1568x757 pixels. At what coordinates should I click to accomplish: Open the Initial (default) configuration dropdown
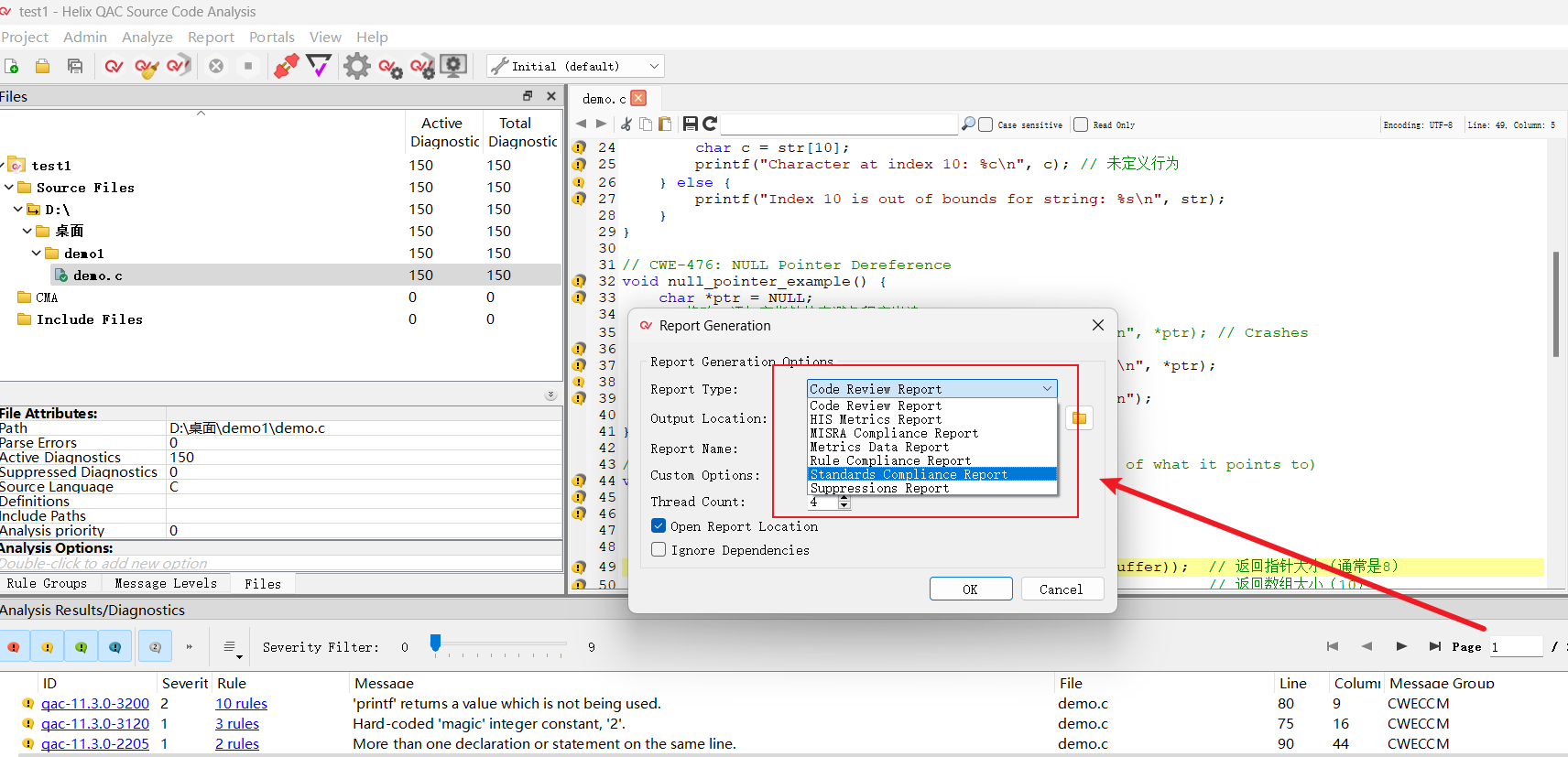(x=575, y=66)
